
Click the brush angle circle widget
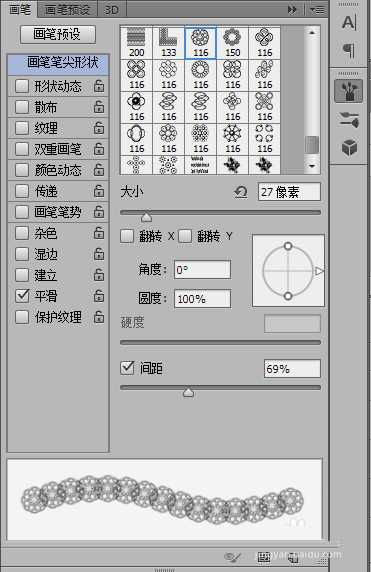[288, 271]
